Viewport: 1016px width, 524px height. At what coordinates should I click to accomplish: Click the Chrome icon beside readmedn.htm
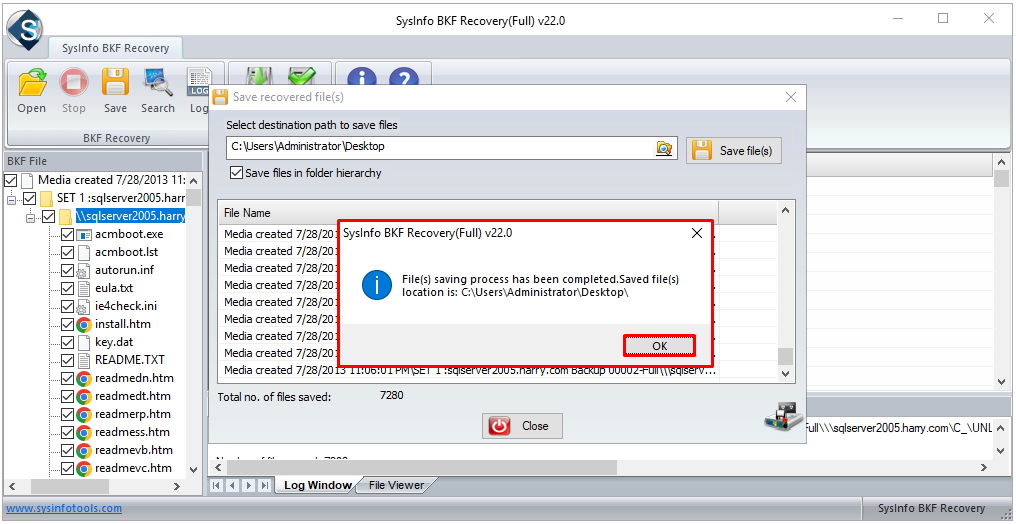pos(84,378)
